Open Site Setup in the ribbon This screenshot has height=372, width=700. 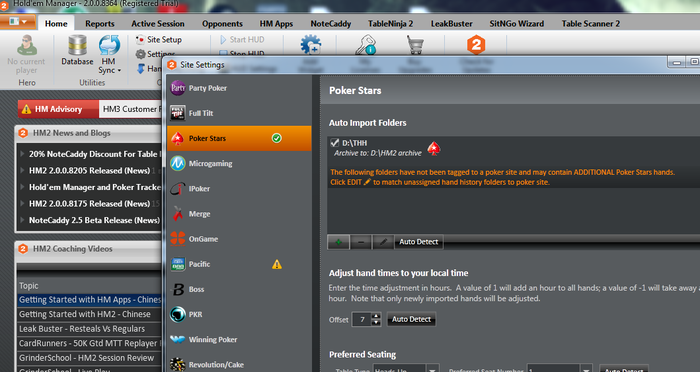pos(159,39)
